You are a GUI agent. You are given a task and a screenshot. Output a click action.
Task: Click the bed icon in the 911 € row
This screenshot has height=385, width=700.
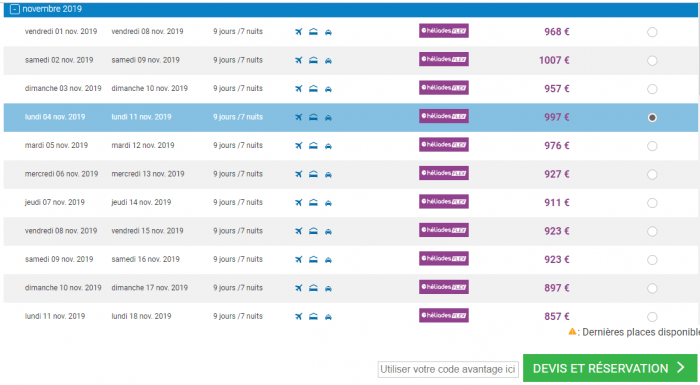click(313, 202)
